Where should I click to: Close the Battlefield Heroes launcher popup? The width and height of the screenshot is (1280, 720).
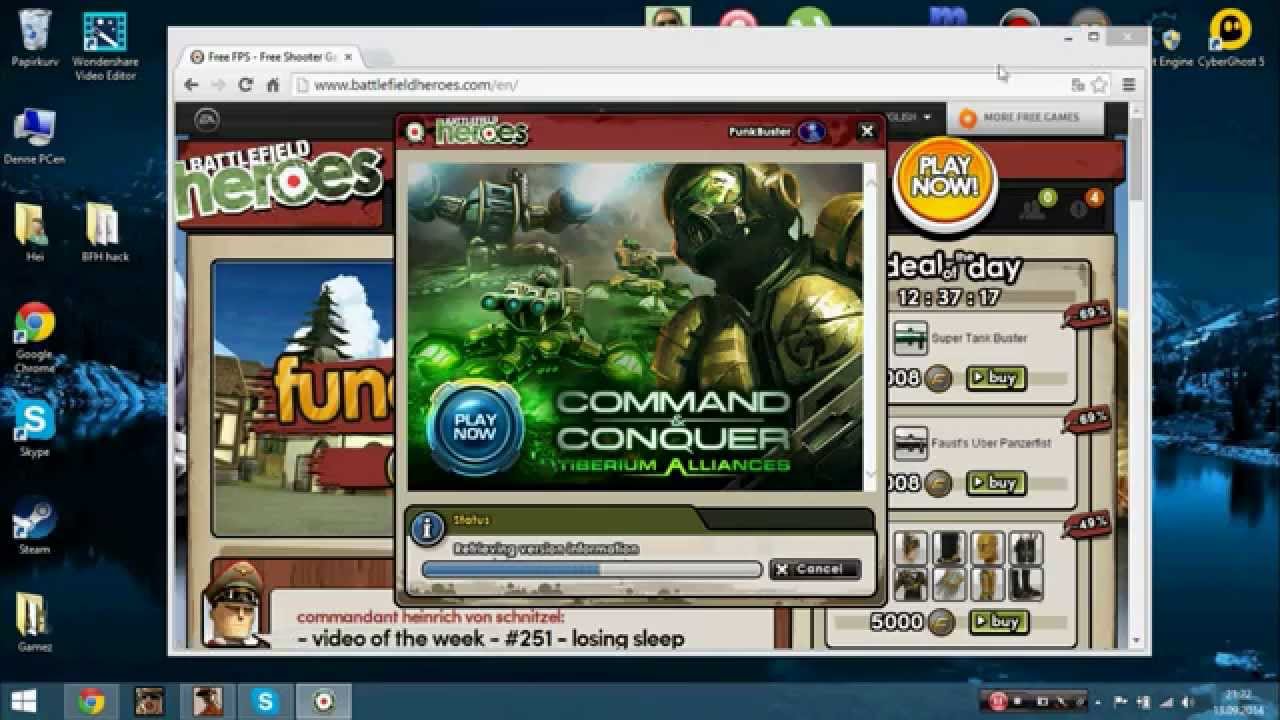tap(867, 131)
